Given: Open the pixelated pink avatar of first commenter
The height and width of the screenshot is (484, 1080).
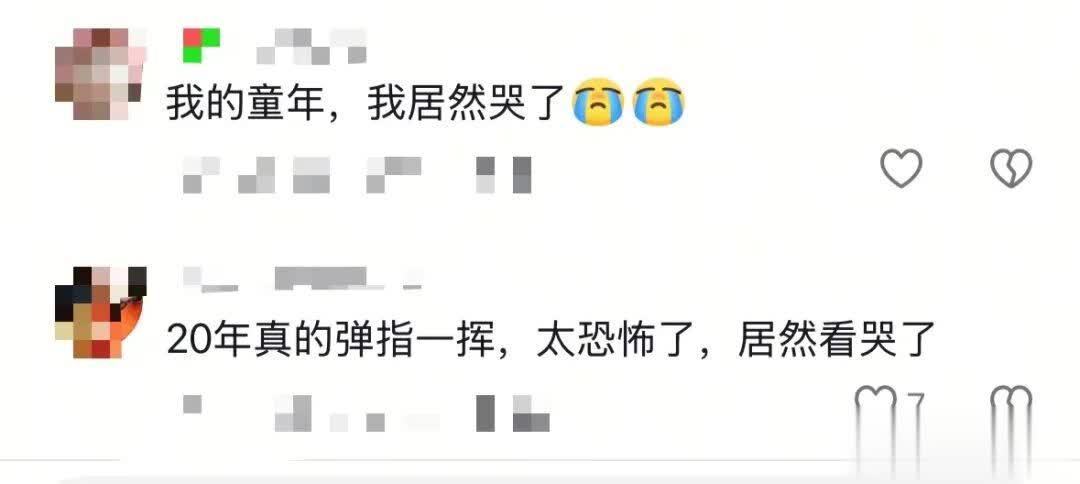Looking at the screenshot, I should (101, 74).
